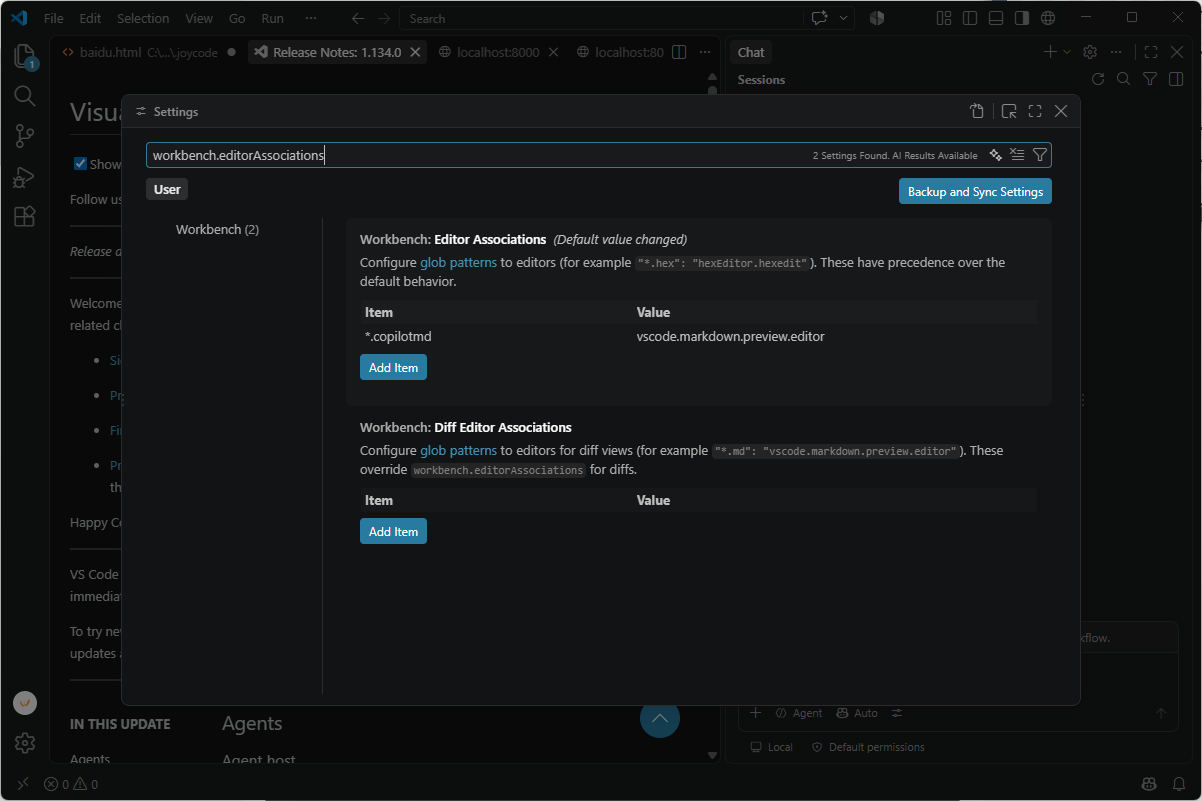1202x801 pixels.
Task: Go forward with the navigation arrow
Action: [384, 18]
